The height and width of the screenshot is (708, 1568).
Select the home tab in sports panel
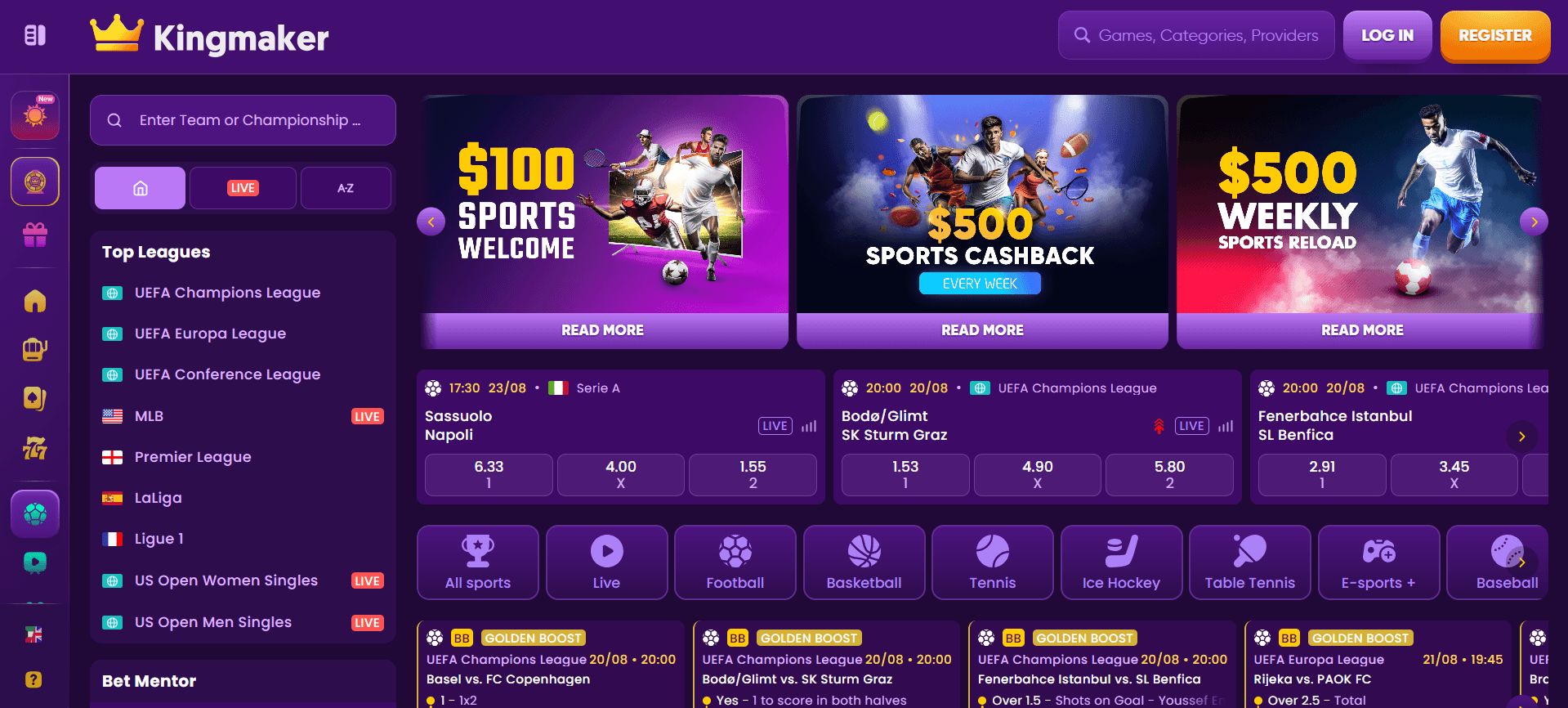coord(140,188)
